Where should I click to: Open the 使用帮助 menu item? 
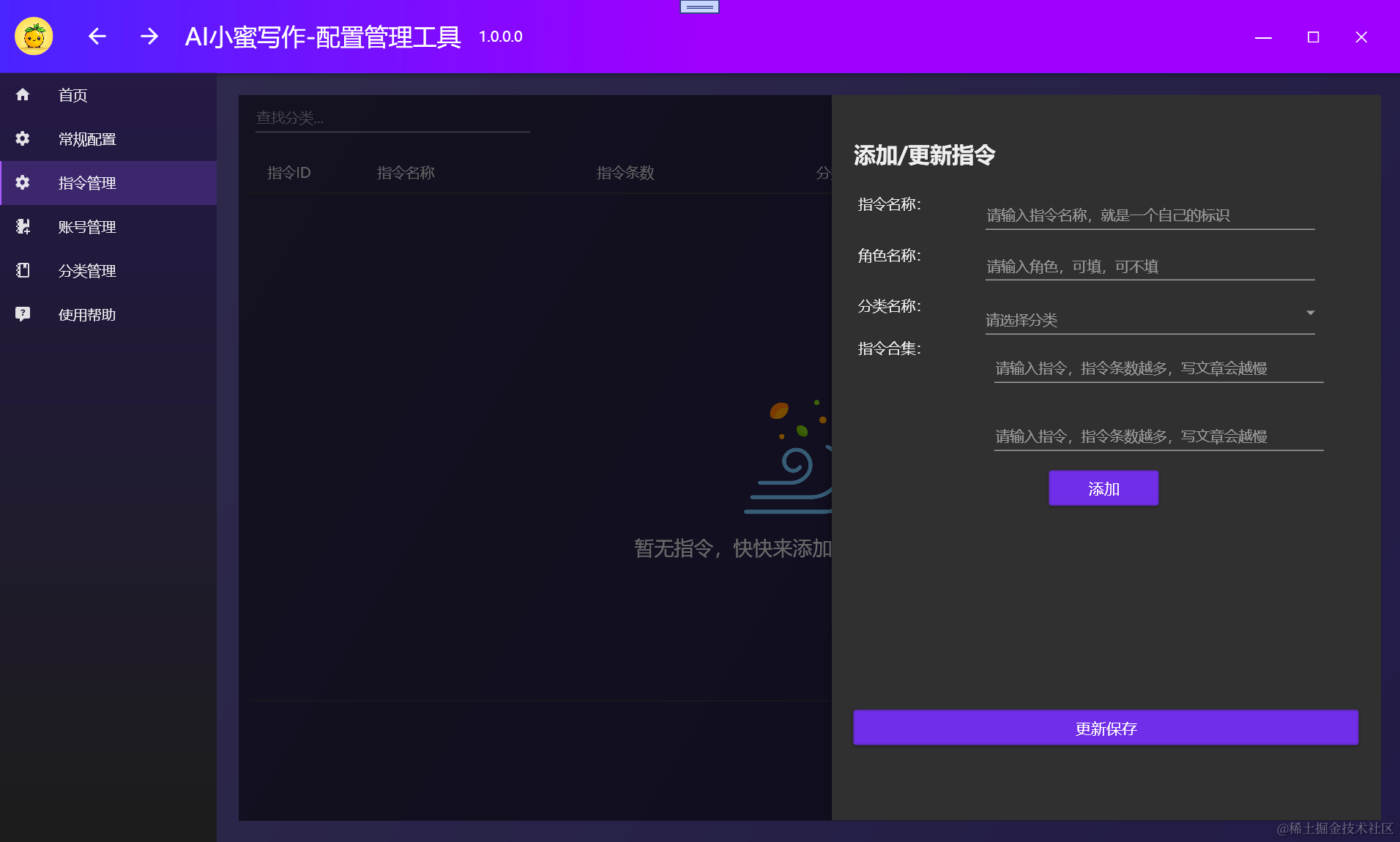(x=108, y=315)
